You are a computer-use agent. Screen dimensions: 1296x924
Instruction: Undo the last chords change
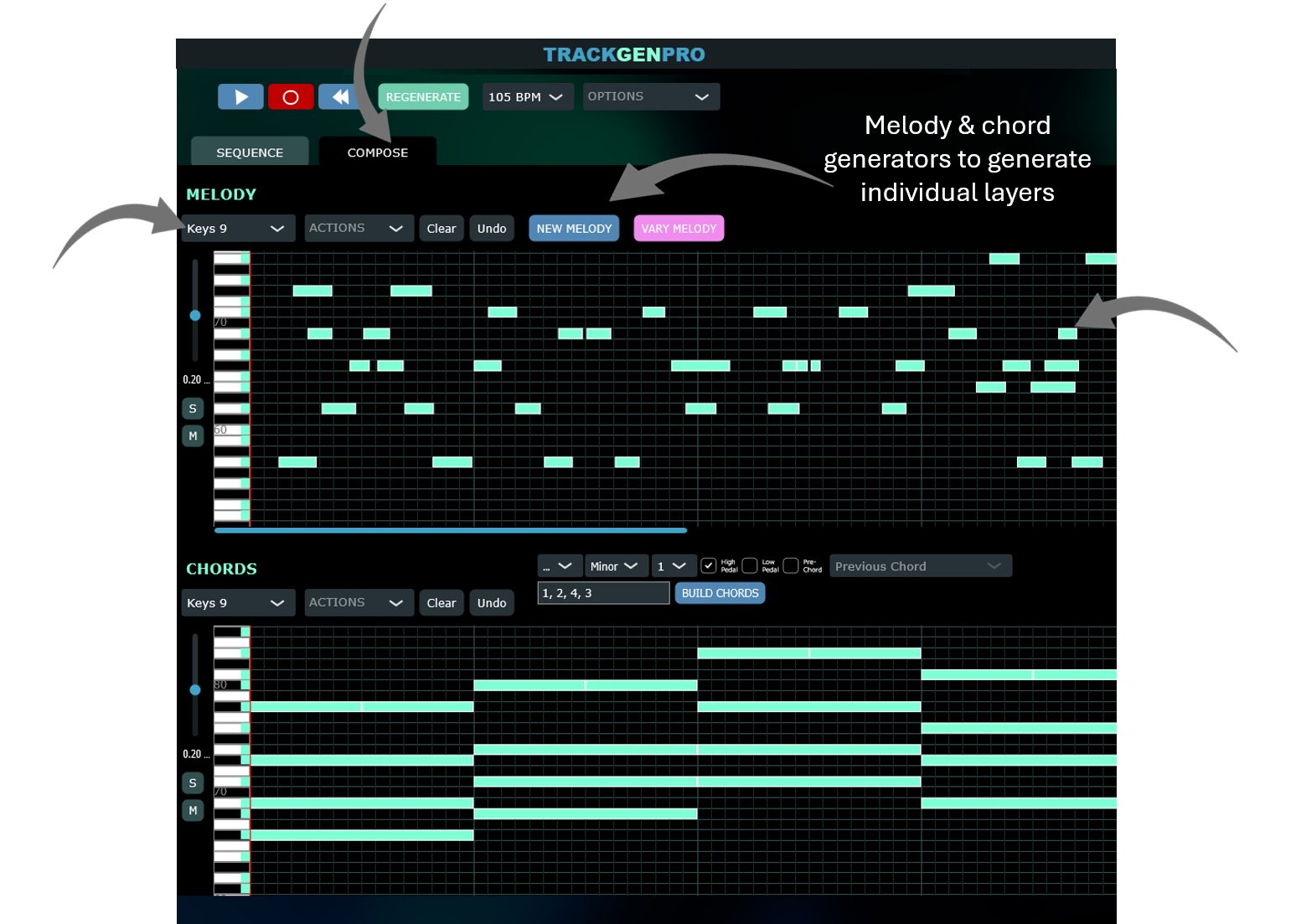[492, 603]
